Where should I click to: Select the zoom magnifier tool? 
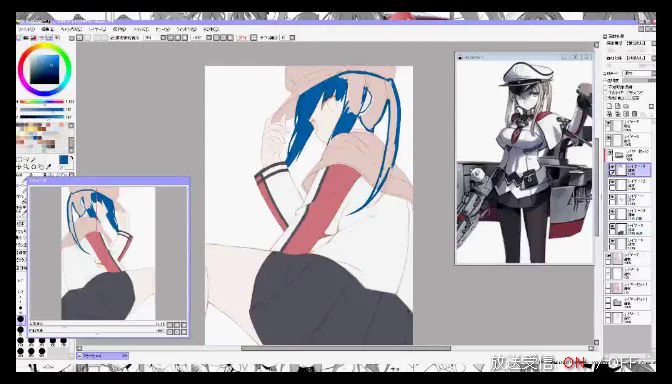pyautogui.click(x=26, y=167)
